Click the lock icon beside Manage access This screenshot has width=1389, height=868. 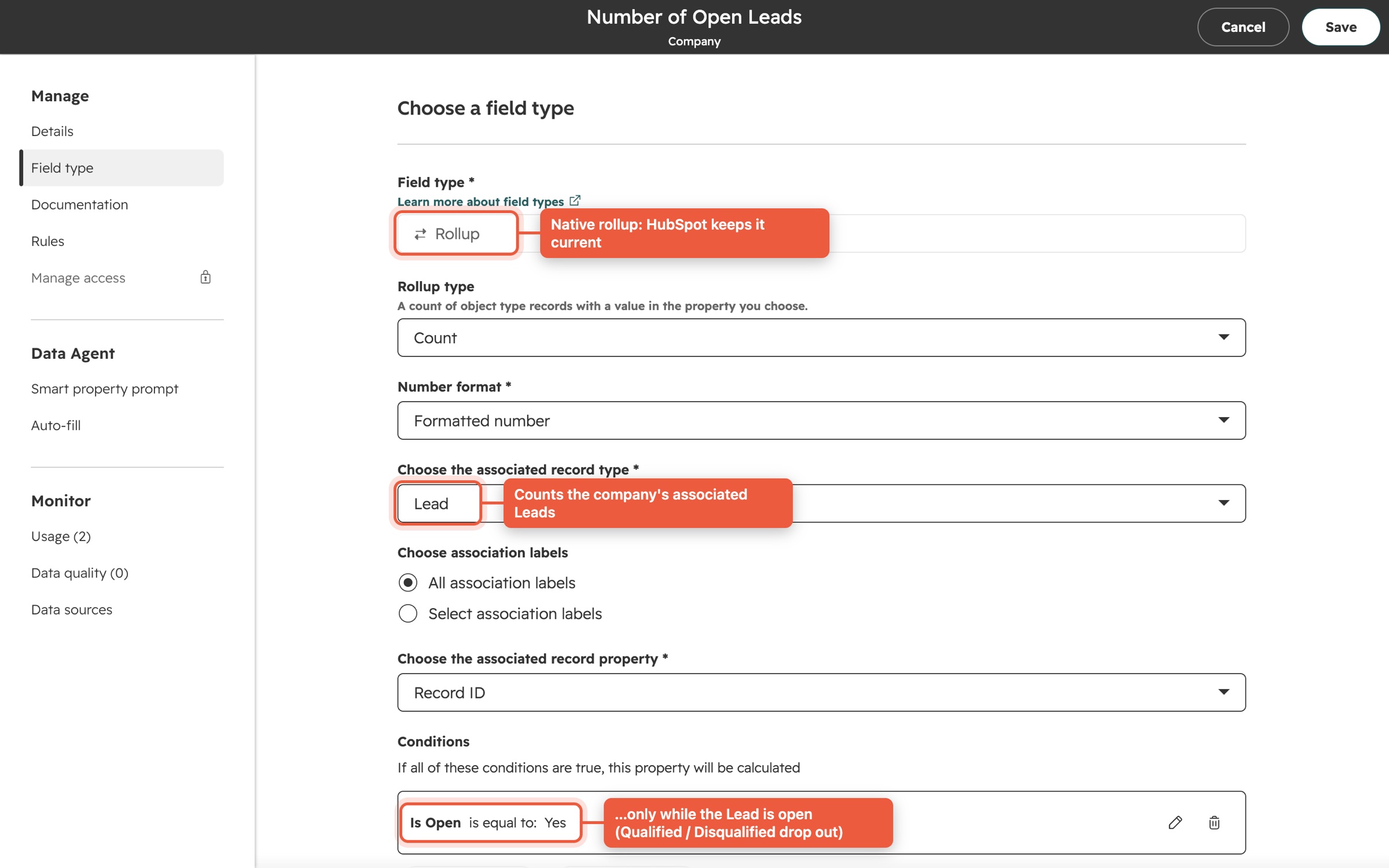tap(205, 277)
